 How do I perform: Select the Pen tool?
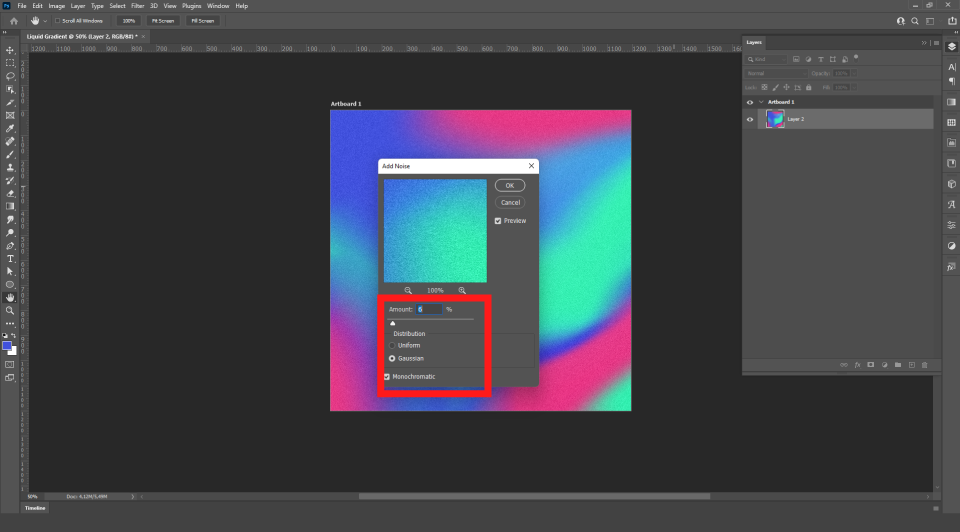tap(10, 245)
